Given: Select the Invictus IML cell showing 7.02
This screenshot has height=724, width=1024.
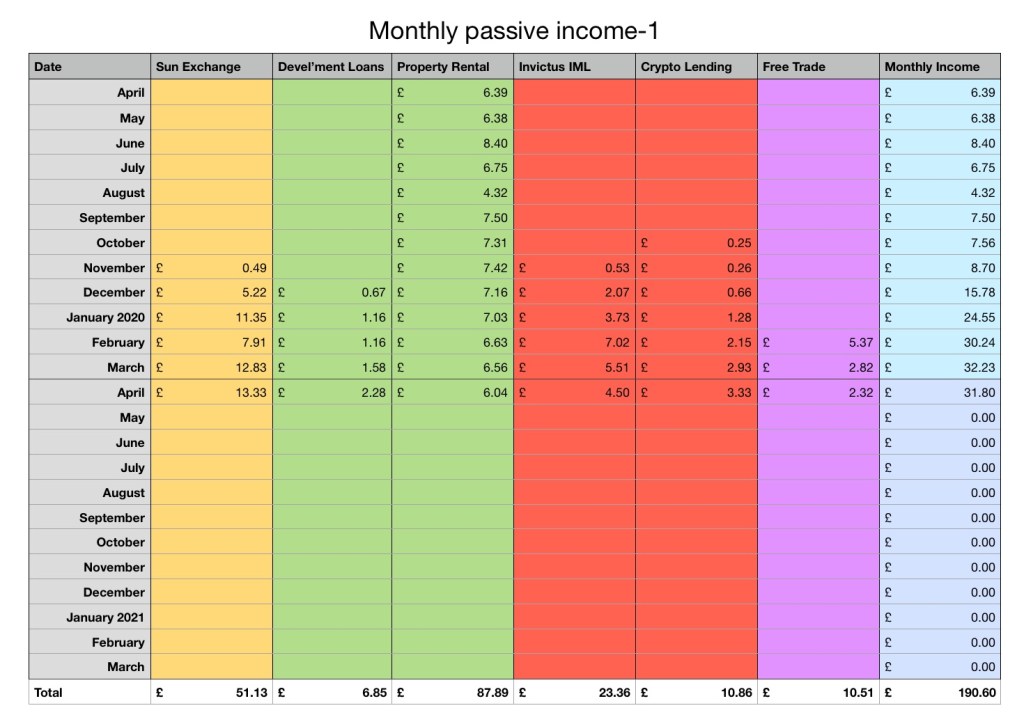Looking at the screenshot, I should point(574,342).
